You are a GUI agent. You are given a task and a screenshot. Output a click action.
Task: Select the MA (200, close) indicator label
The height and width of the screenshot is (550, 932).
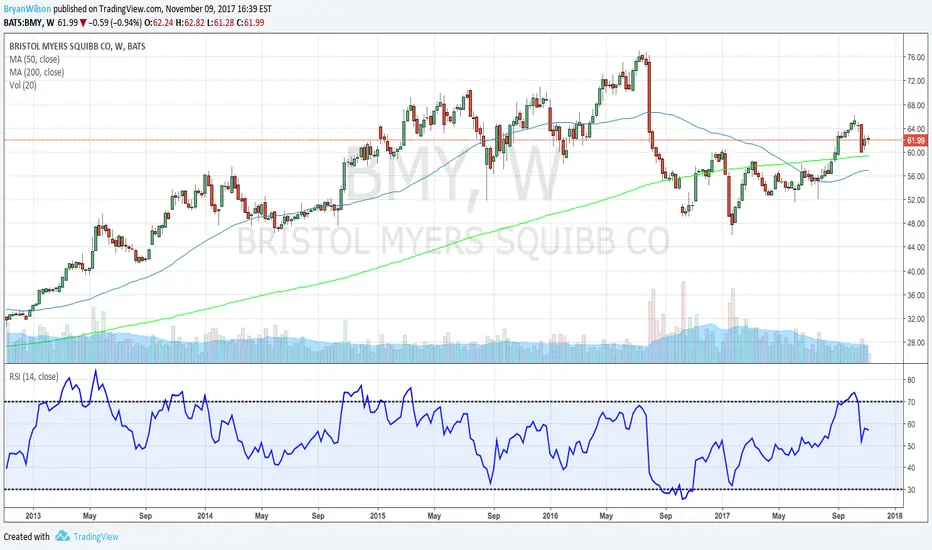click(x=36, y=73)
